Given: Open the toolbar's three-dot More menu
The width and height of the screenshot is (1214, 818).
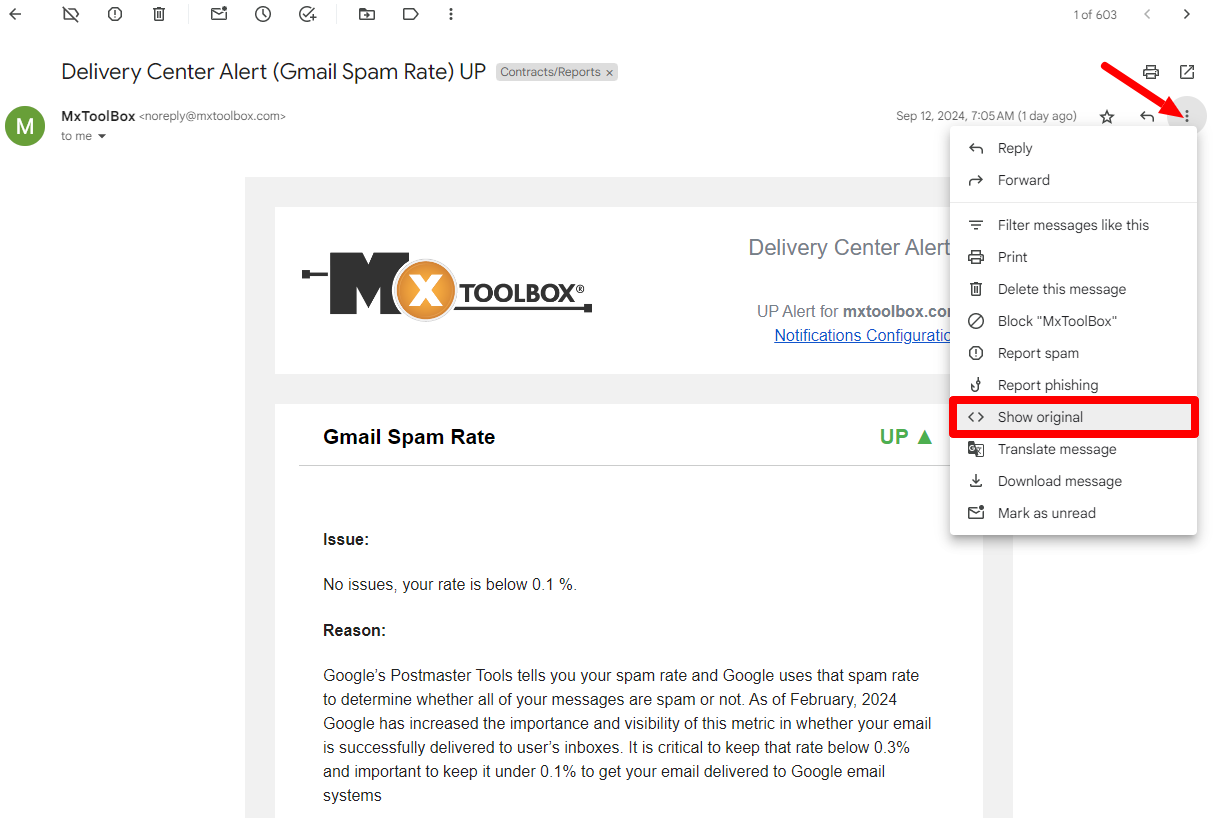Looking at the screenshot, I should 452,14.
